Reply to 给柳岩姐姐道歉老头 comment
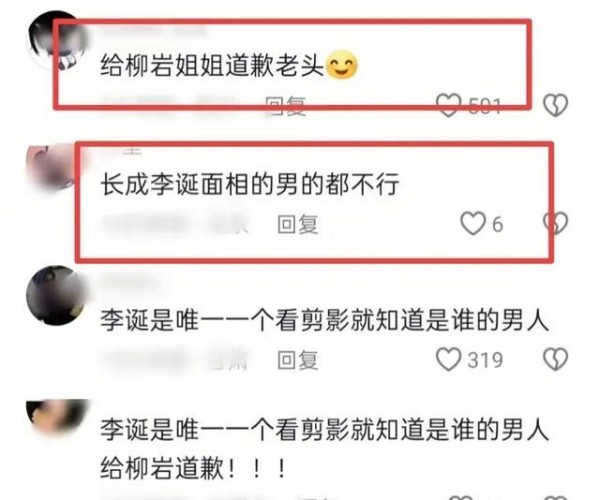600x500 pixels. [x=286, y=105]
